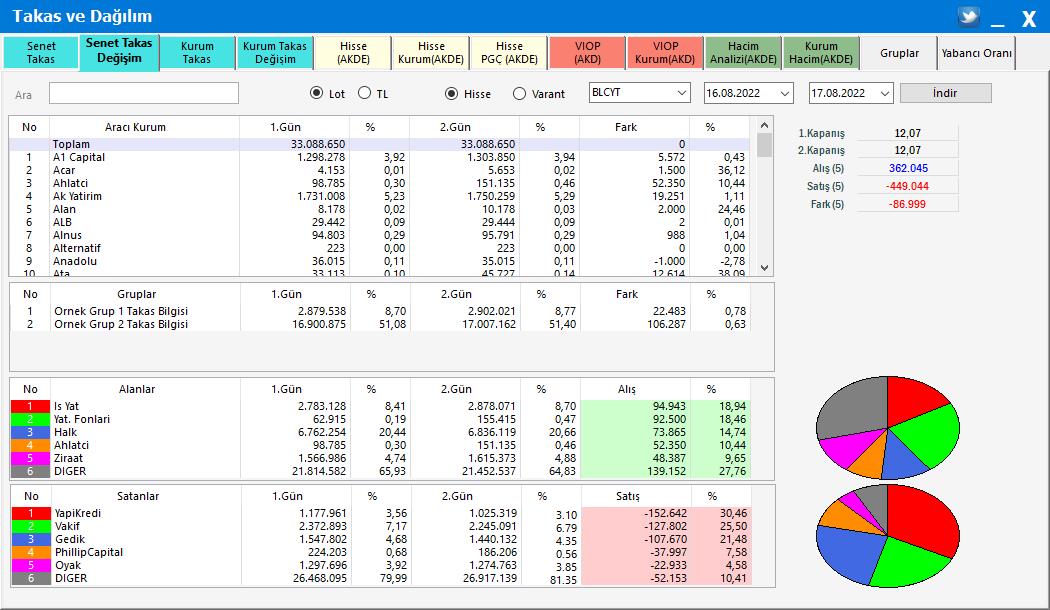Open the Kurum Takas Değişim tab
Screen dimensions: 1050x610
point(275,52)
